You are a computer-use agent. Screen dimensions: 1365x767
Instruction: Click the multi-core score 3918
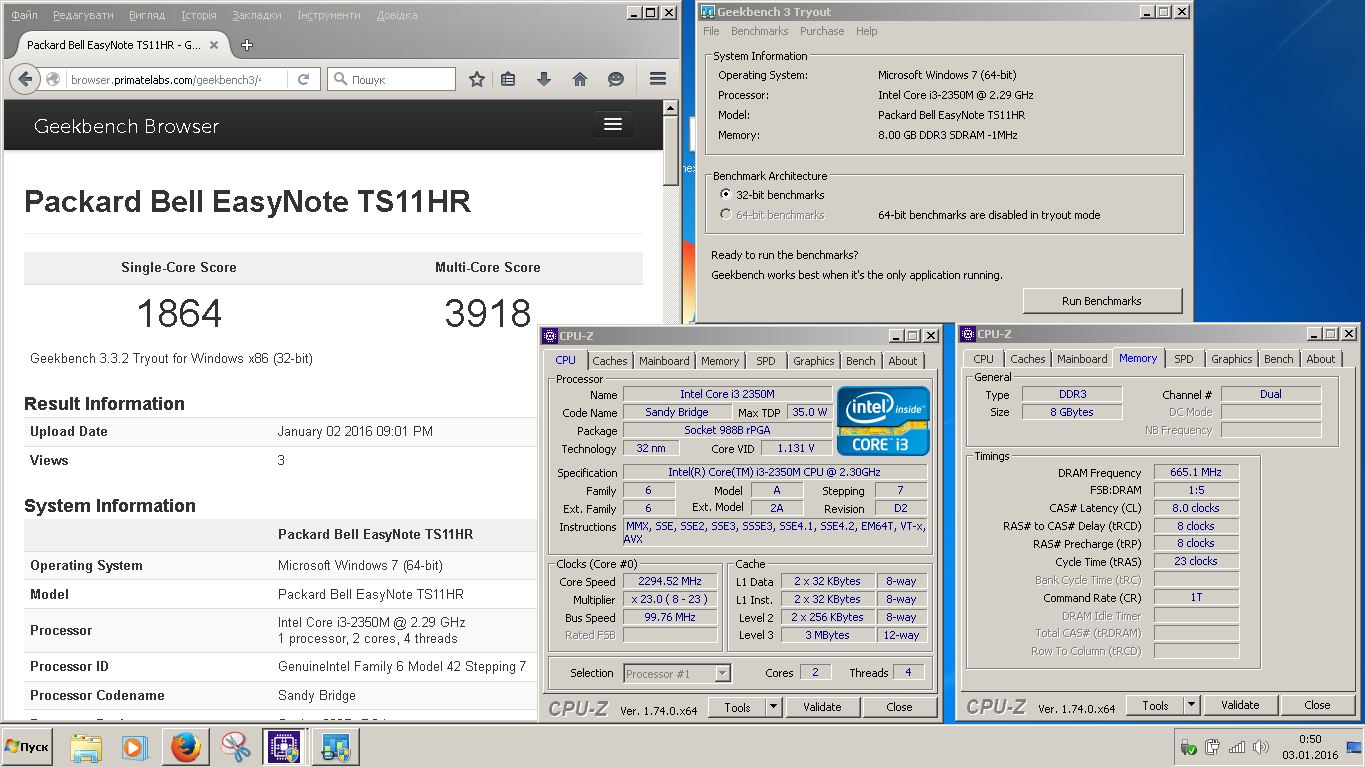click(x=488, y=314)
